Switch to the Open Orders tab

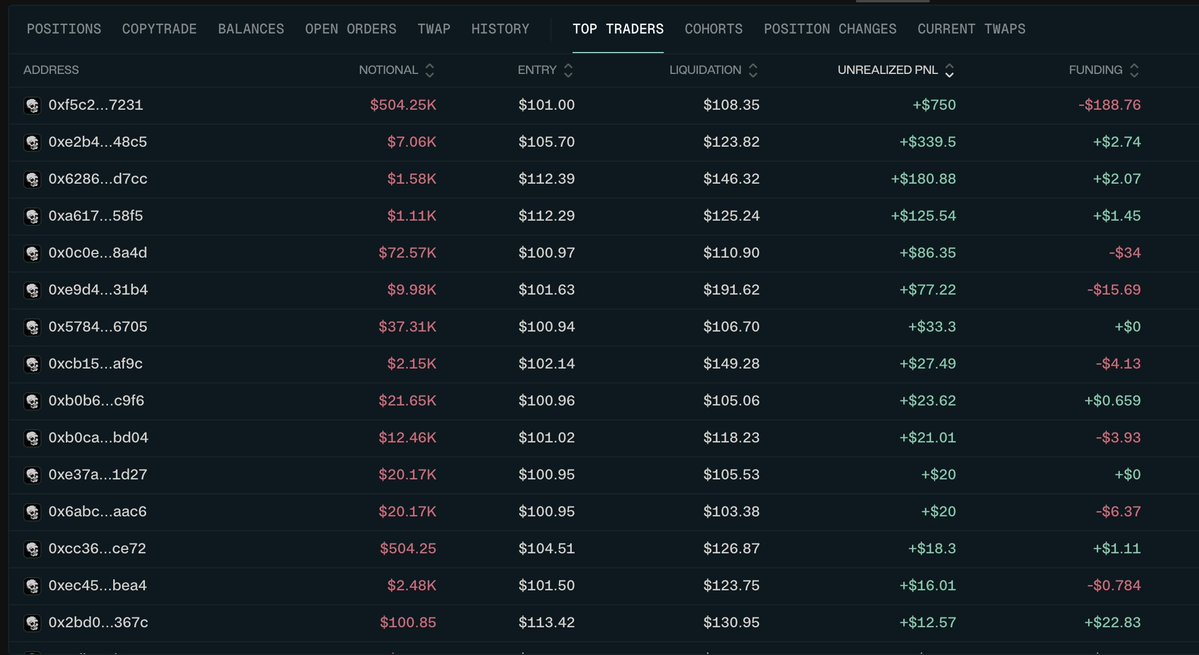350,29
